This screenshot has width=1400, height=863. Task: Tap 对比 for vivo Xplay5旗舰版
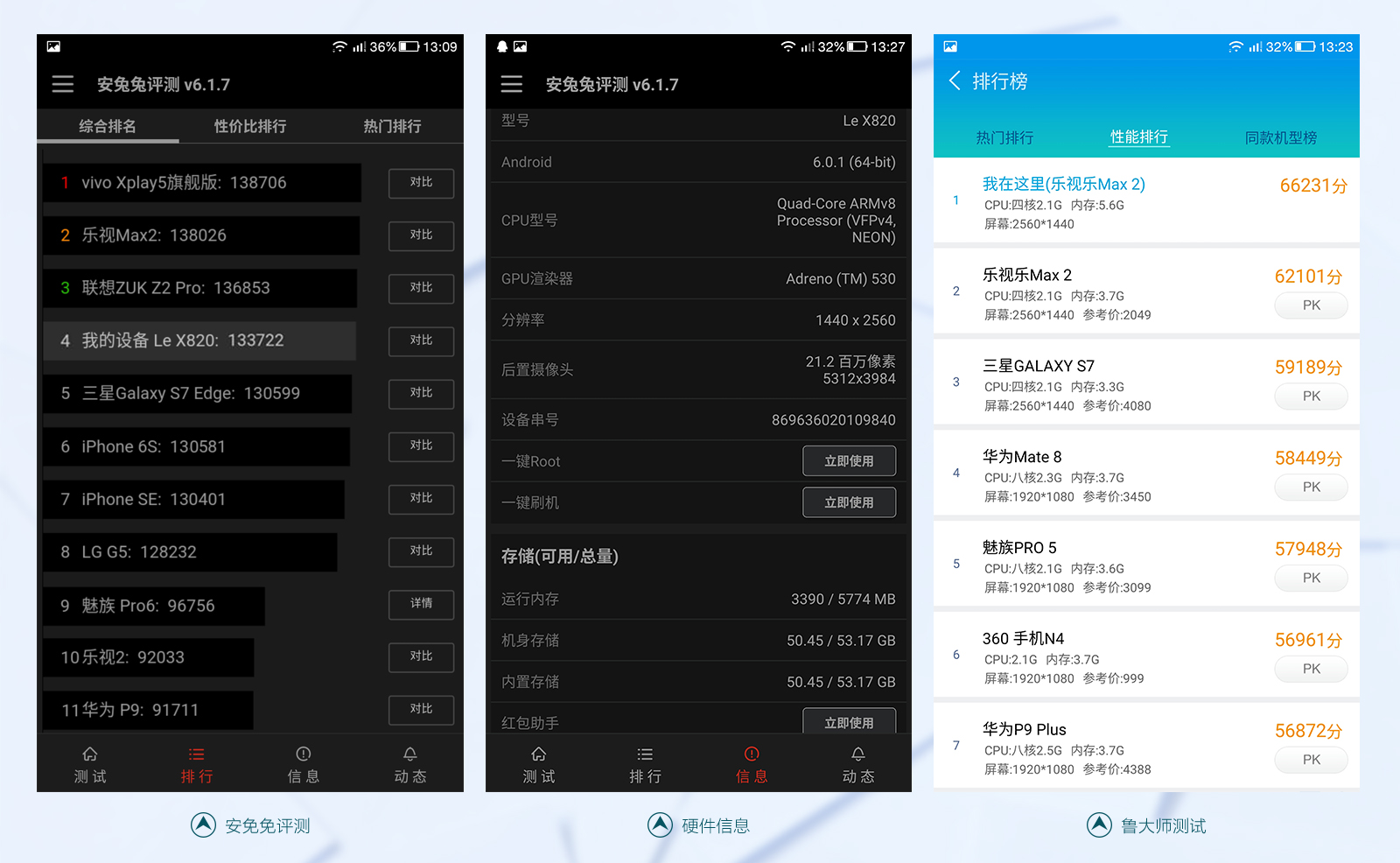point(421,183)
